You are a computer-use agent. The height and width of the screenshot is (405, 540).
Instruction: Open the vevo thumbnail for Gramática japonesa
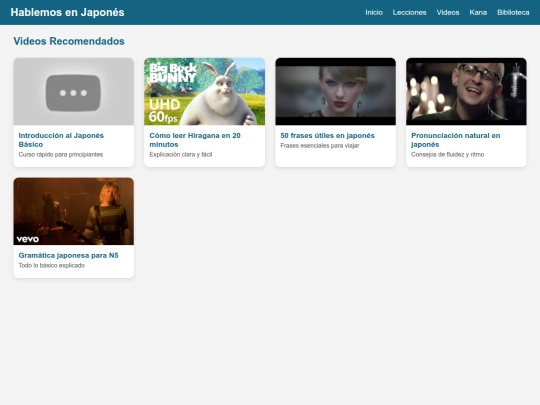(x=73, y=211)
